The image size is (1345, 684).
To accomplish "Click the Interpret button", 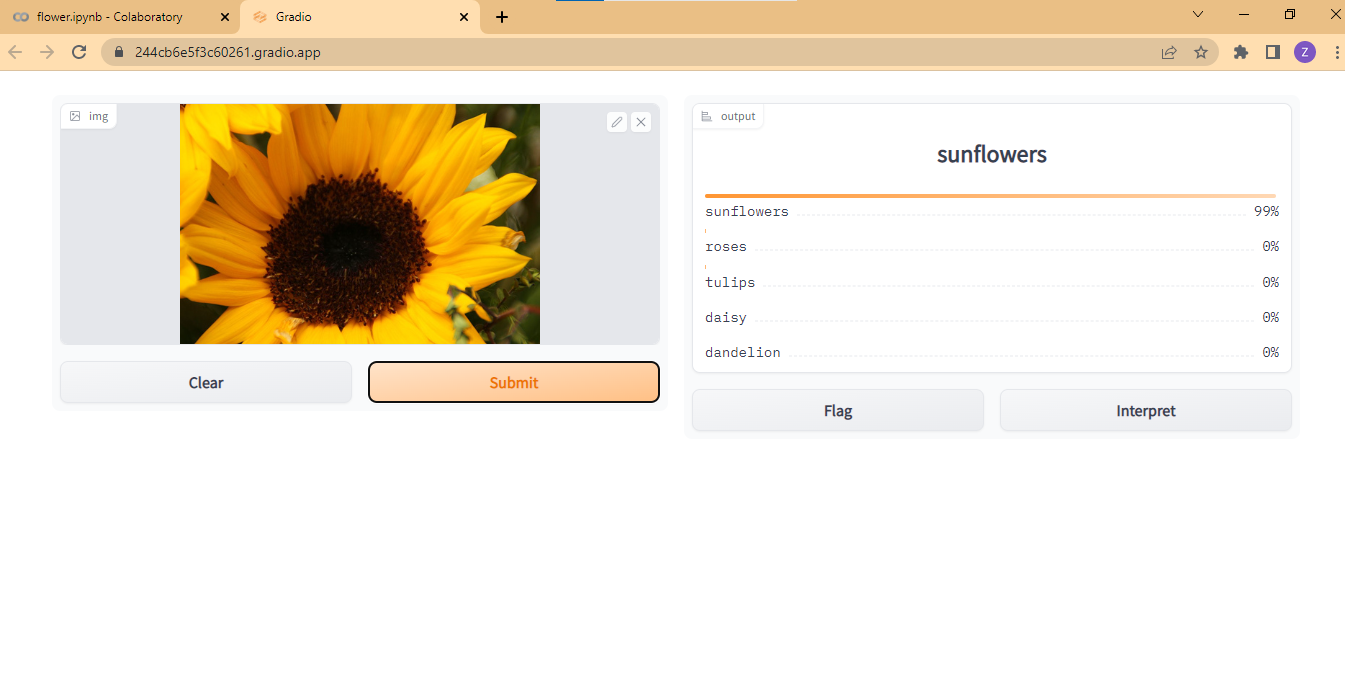I will tap(1145, 410).
